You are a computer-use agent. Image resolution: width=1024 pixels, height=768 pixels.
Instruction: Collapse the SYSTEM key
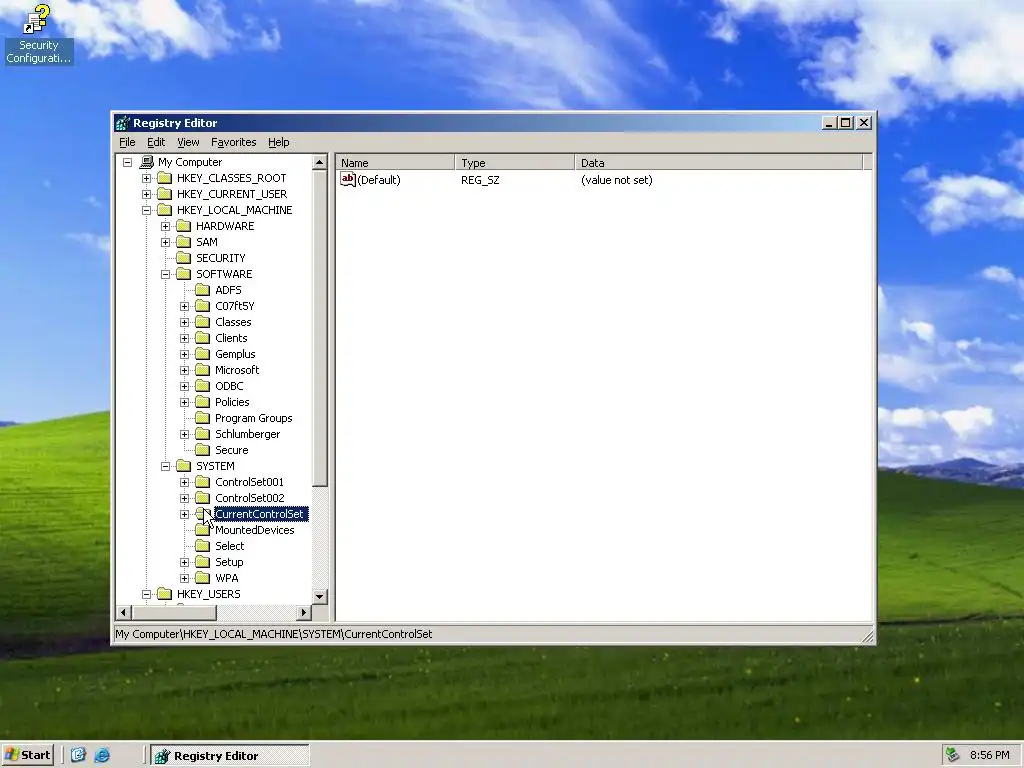coord(165,466)
